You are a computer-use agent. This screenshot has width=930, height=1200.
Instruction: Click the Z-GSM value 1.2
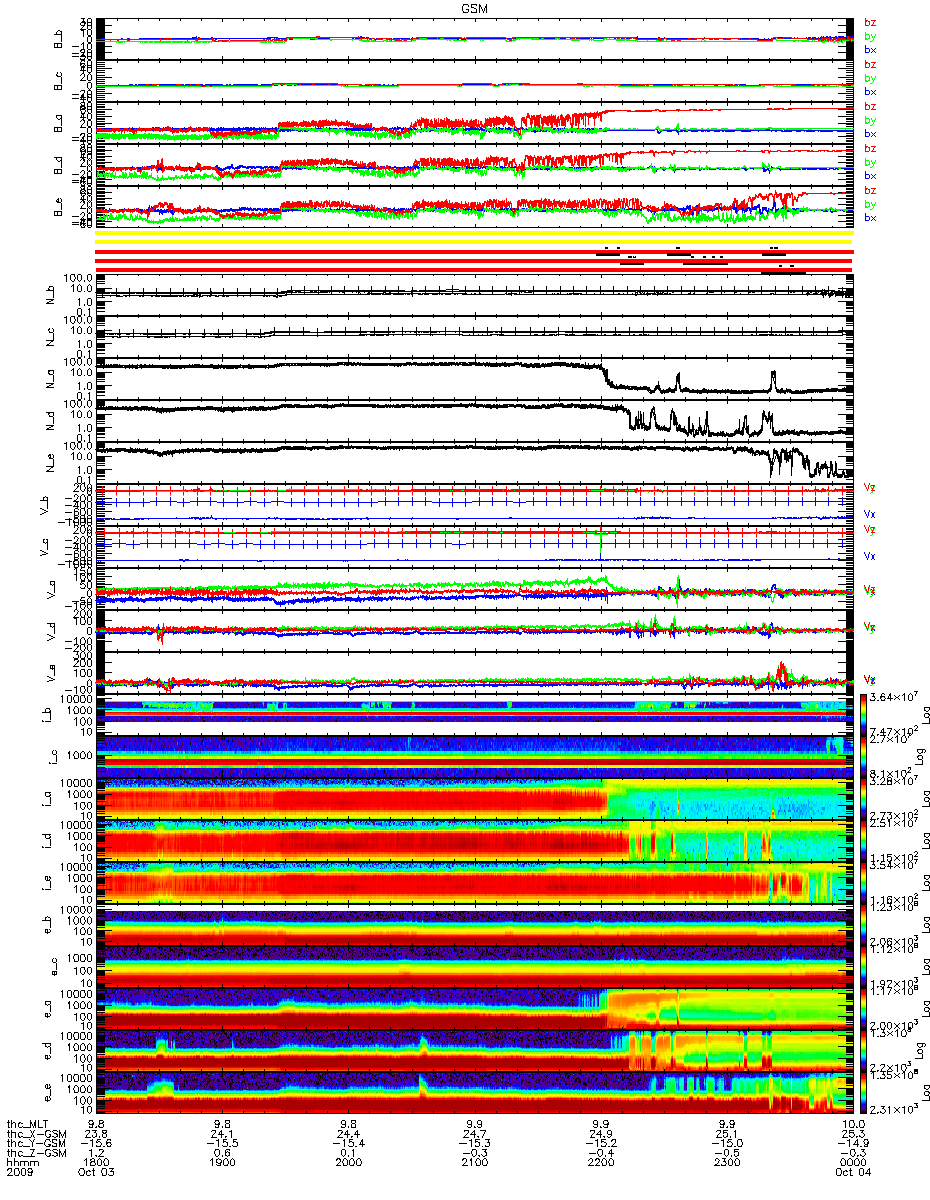95,1153
